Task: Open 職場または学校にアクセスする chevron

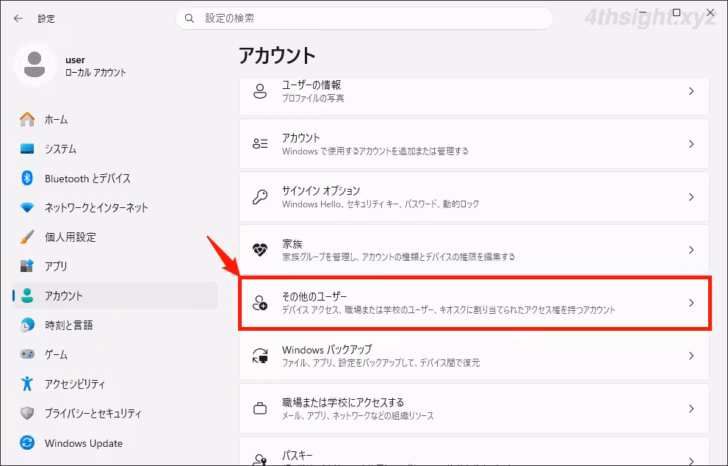Action: point(691,408)
